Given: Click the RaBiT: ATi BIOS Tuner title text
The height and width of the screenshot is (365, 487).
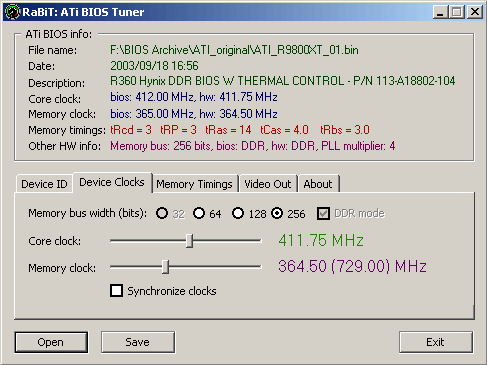Looking at the screenshot, I should point(83,12).
